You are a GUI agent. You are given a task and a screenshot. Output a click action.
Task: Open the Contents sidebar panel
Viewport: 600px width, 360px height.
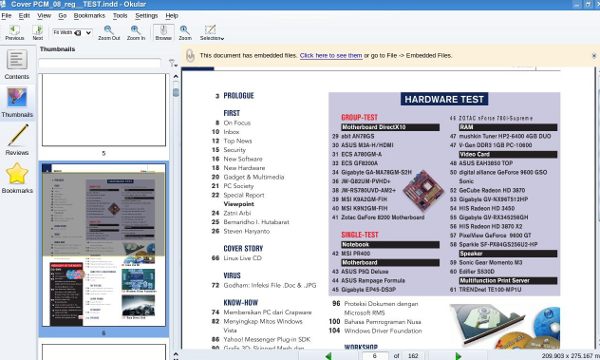pyautogui.click(x=17, y=64)
